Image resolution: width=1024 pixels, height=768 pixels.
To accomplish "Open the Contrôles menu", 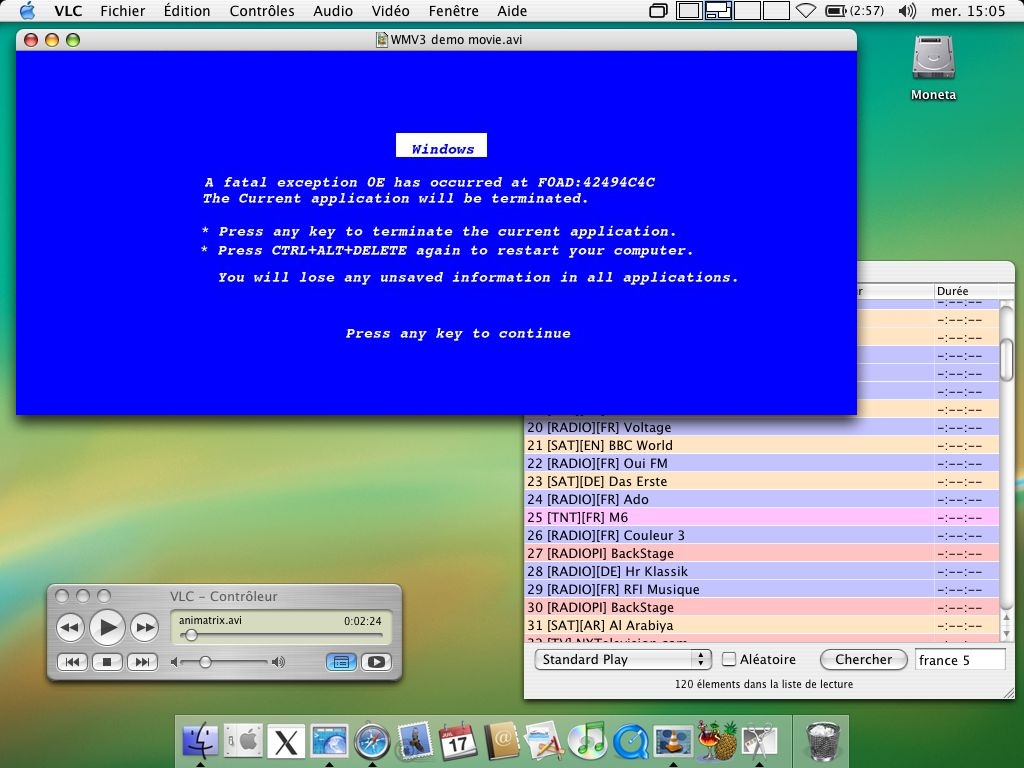I will pos(262,11).
